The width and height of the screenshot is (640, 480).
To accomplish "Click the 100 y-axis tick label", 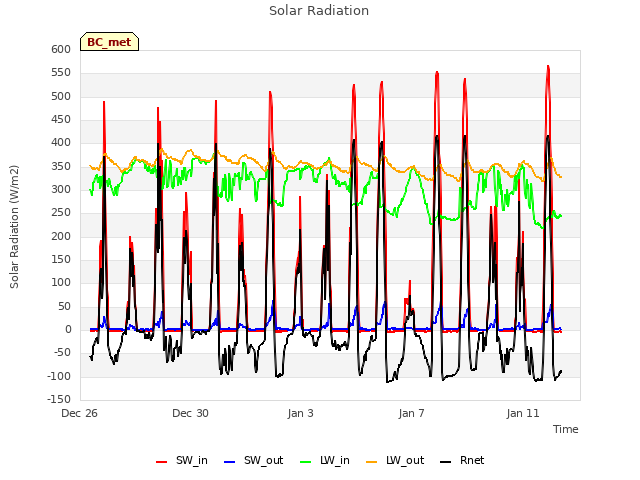I will pyautogui.click(x=61, y=283).
